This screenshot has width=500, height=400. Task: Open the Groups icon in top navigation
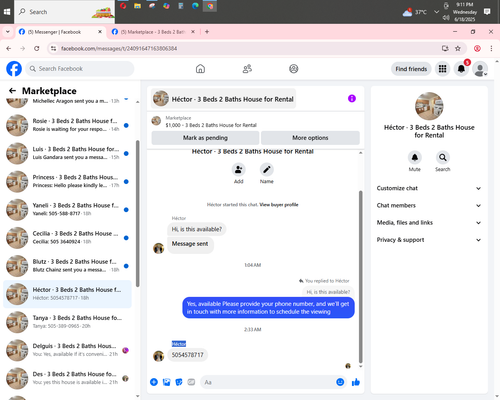tap(294, 69)
